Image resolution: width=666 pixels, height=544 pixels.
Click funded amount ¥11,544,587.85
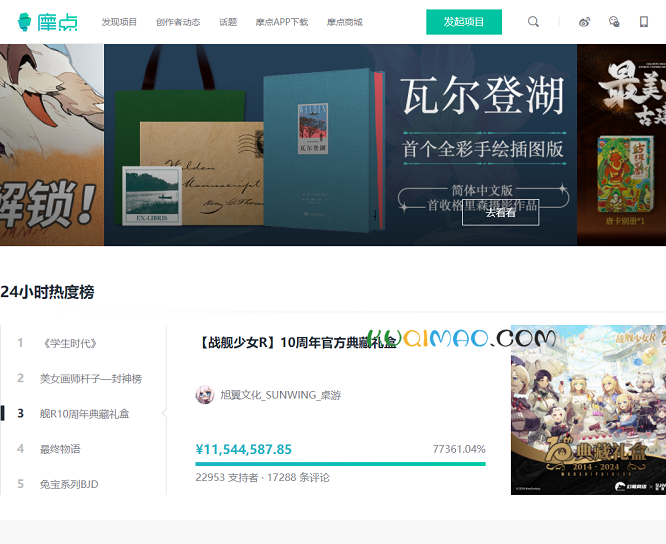(243, 449)
